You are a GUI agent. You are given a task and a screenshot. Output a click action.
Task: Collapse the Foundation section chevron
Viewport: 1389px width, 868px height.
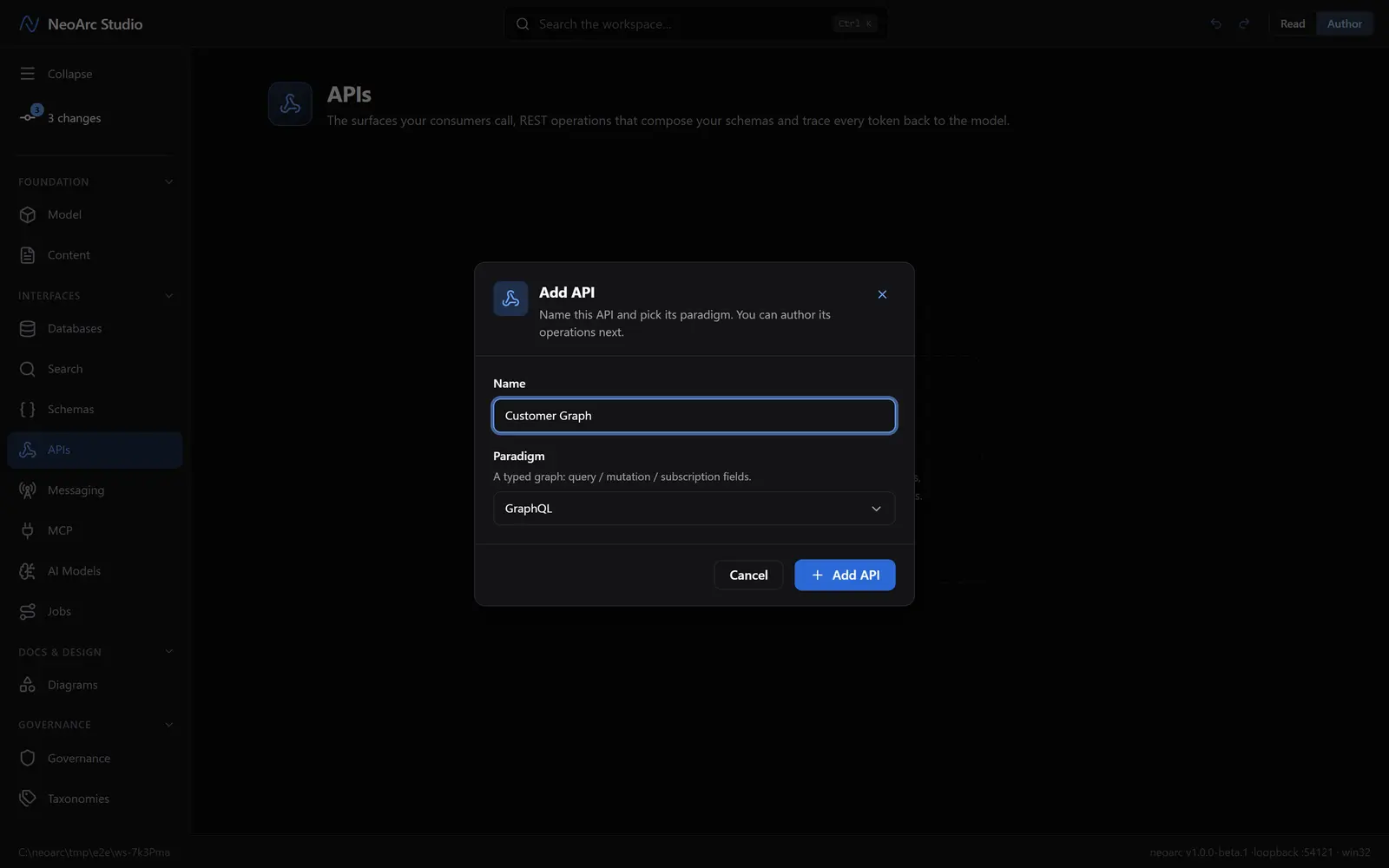(168, 182)
